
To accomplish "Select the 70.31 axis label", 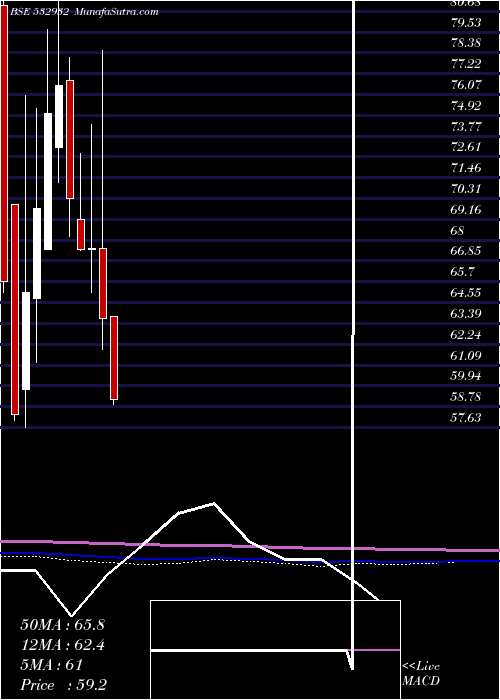I will [467, 189].
